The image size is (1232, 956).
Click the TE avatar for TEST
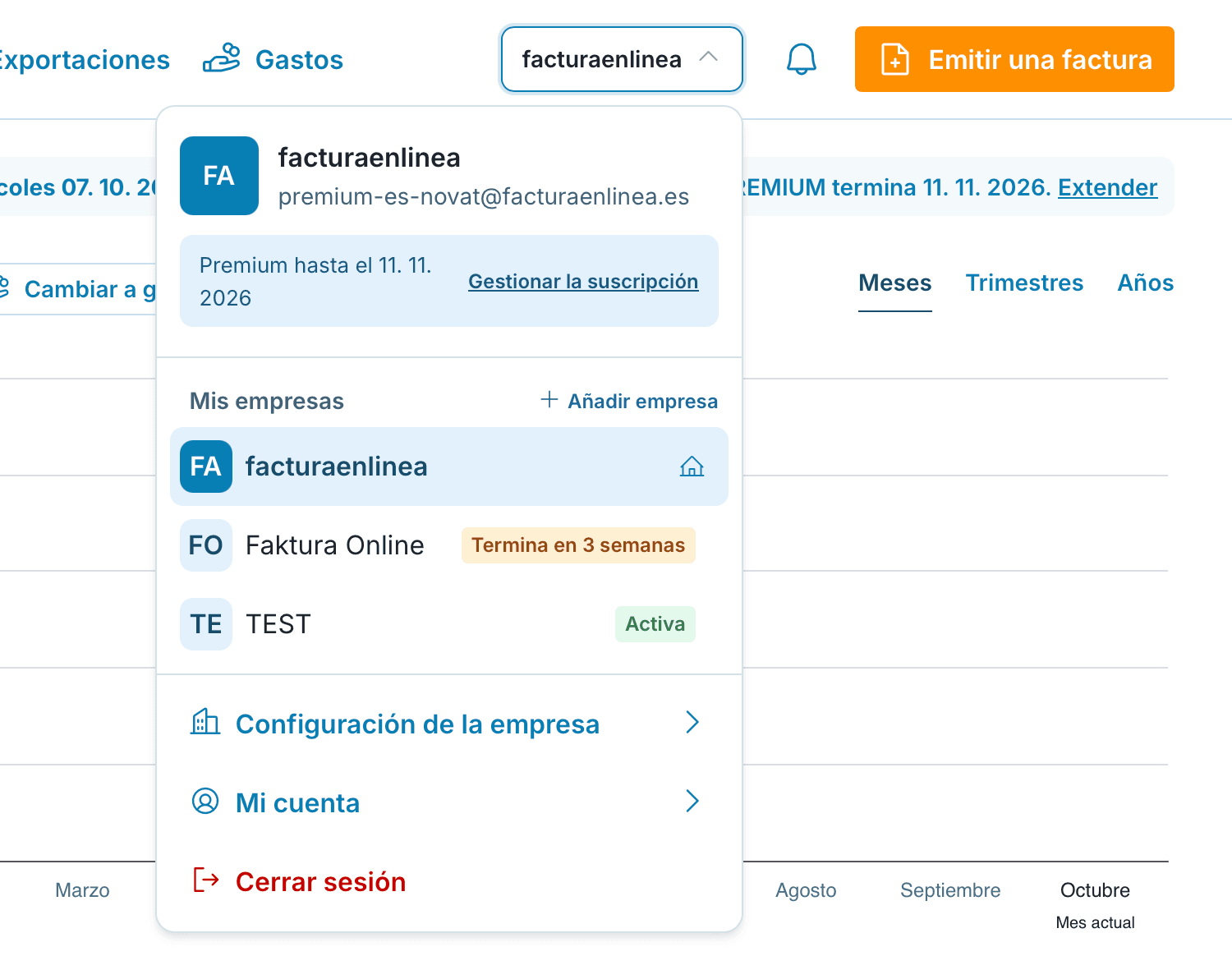click(x=206, y=624)
